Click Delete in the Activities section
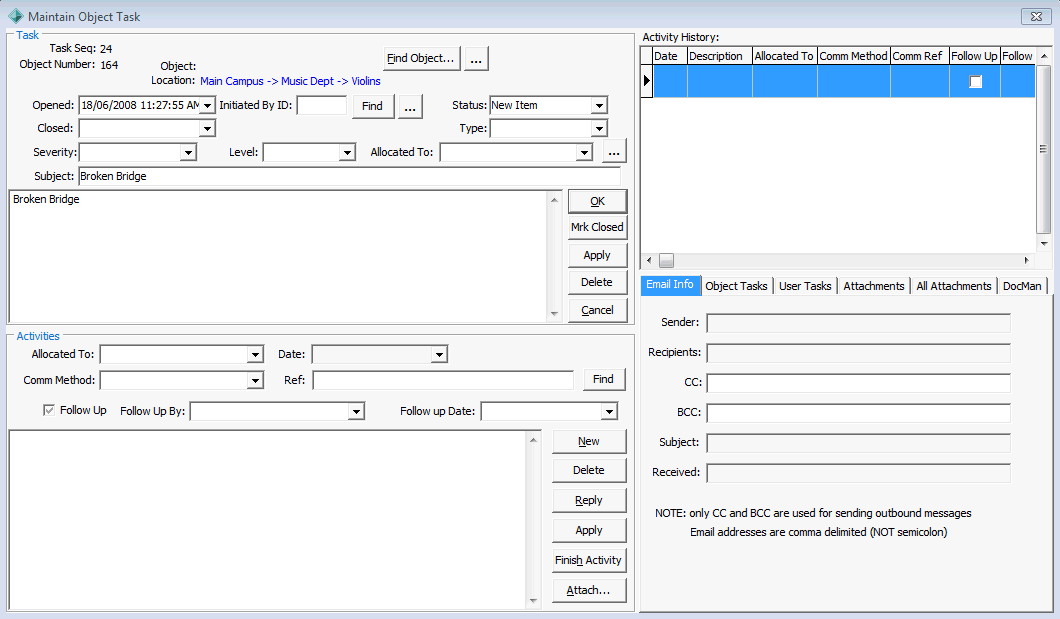The width and height of the screenshot is (1060, 619). (589, 470)
